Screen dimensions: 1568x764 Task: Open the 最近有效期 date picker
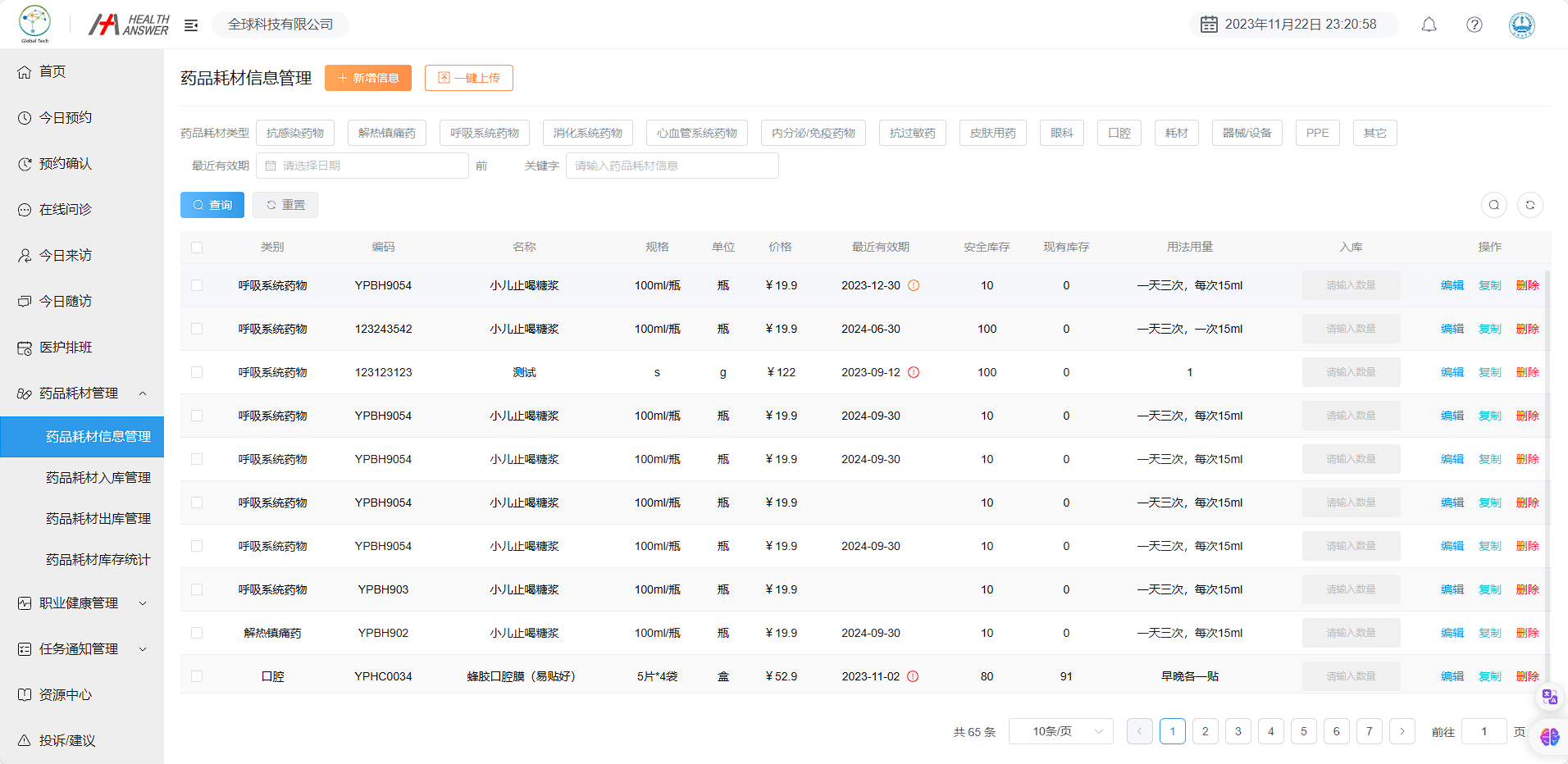362,166
